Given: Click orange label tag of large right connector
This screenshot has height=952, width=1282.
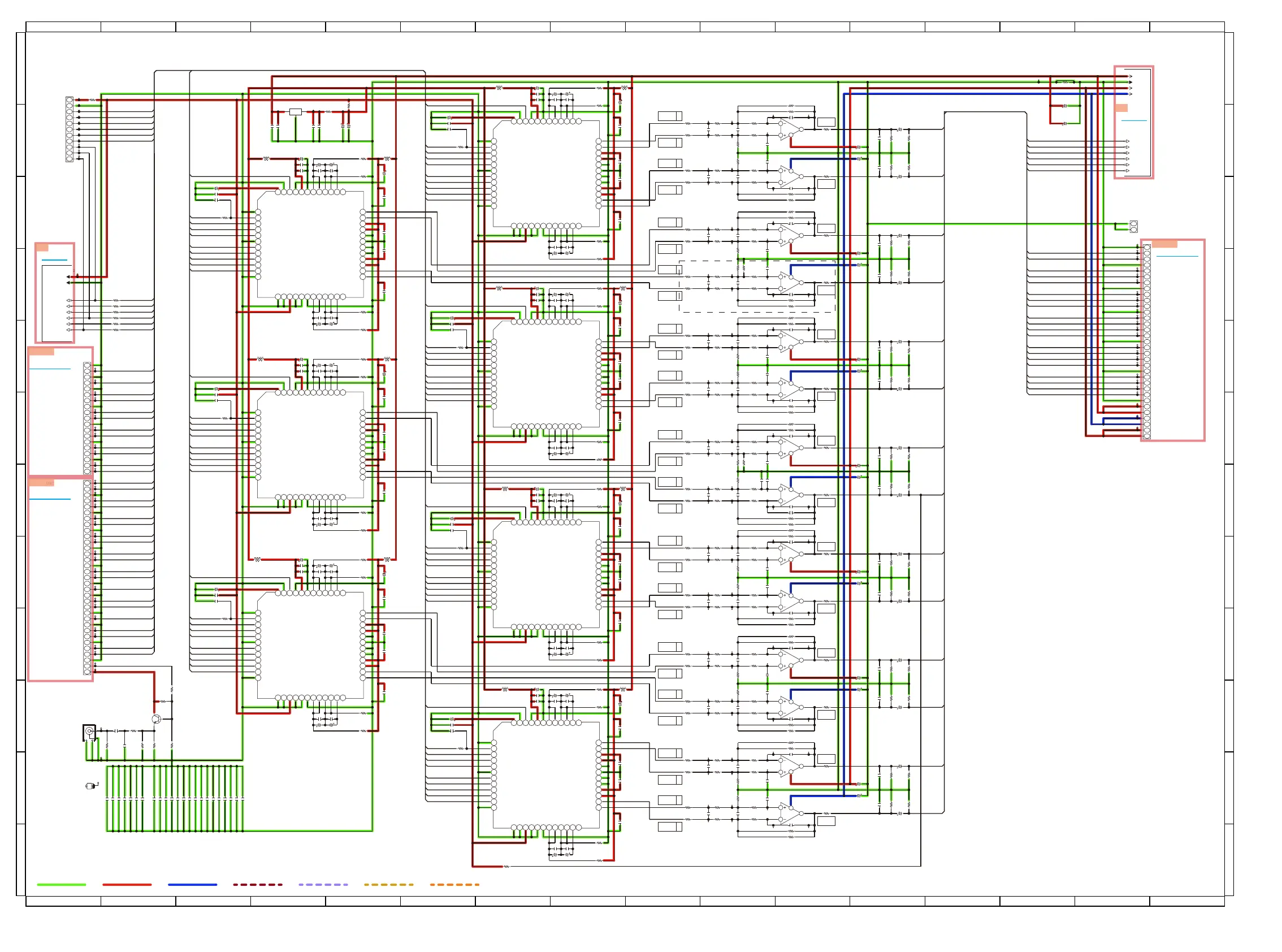Looking at the screenshot, I should 1164,244.
